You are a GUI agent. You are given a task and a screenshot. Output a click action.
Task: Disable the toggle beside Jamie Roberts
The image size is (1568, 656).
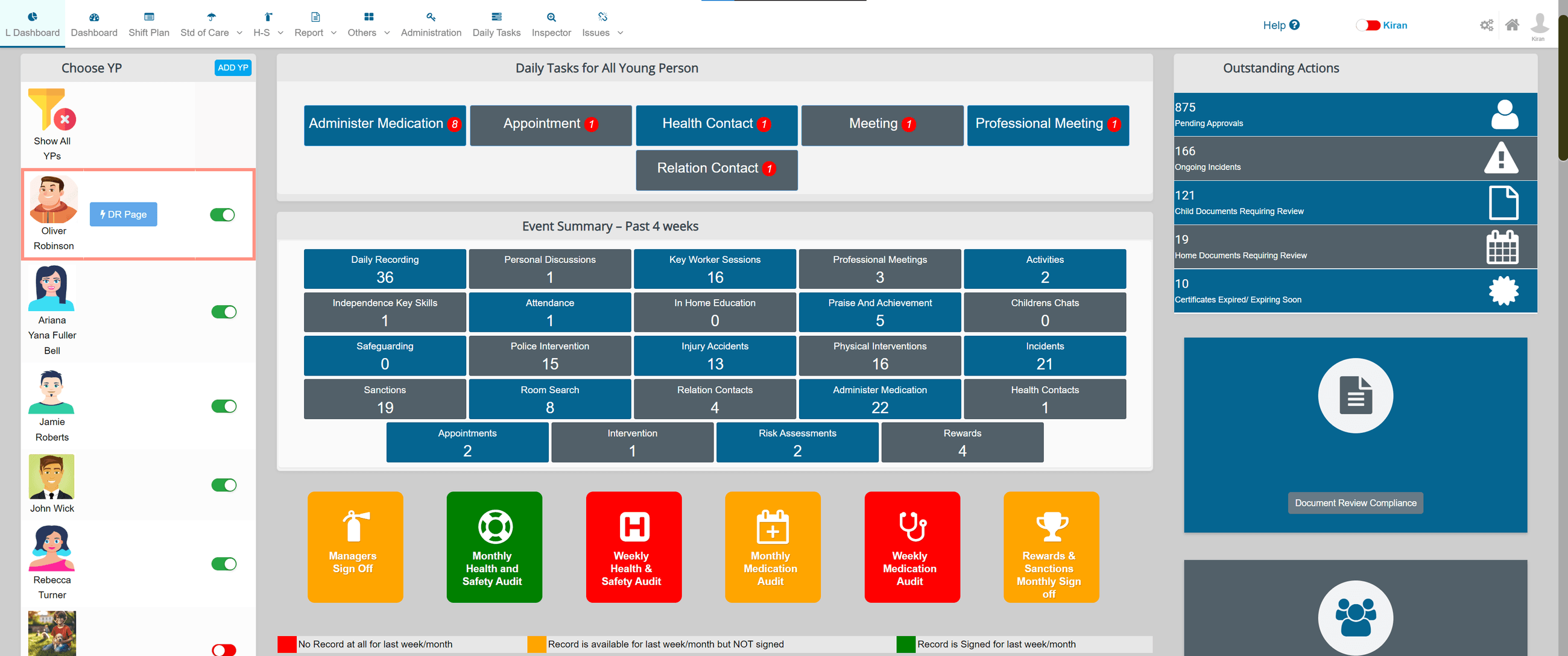coord(224,406)
